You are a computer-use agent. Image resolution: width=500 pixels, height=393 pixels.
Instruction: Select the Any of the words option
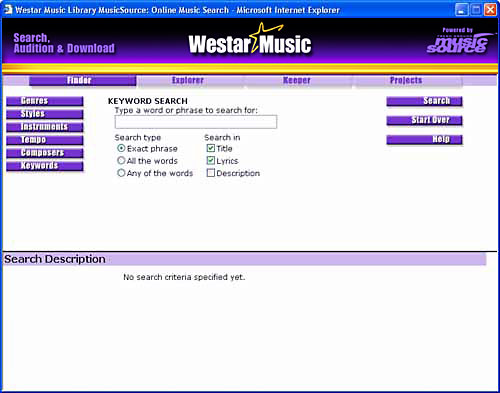121,173
